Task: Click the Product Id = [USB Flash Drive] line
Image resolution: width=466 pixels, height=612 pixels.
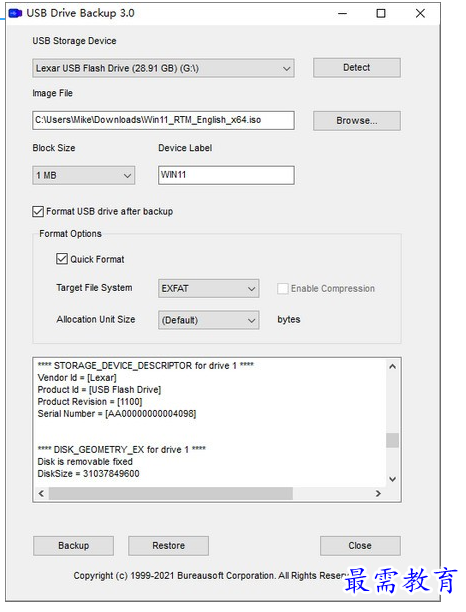Action: [99, 390]
